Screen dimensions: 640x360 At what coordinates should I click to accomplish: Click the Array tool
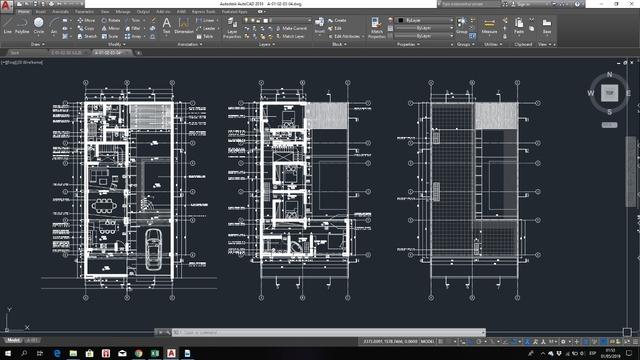coord(133,36)
